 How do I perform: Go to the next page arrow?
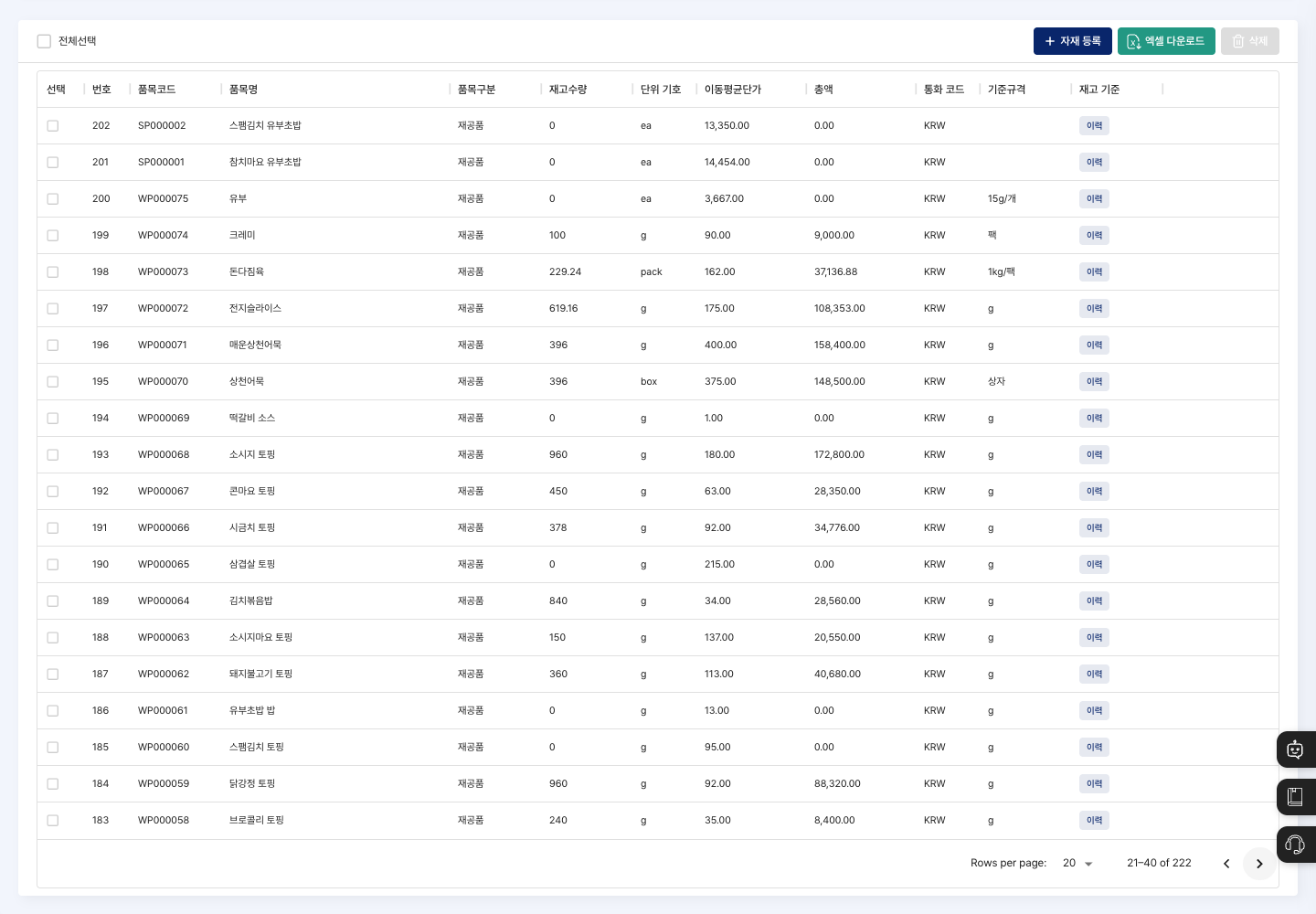(1259, 864)
